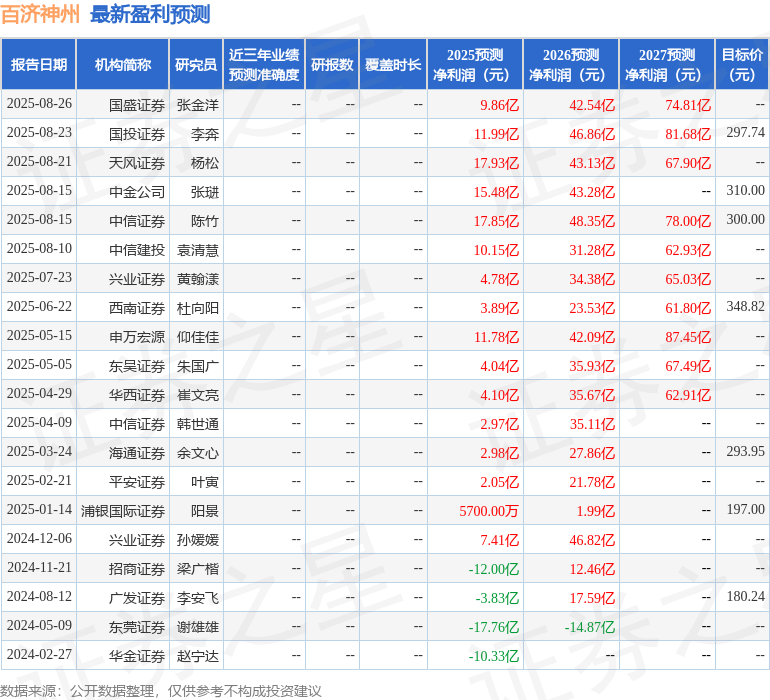Select the 2027预测净利润 column header
Screen dimensions: 770x700
(x=667, y=64)
